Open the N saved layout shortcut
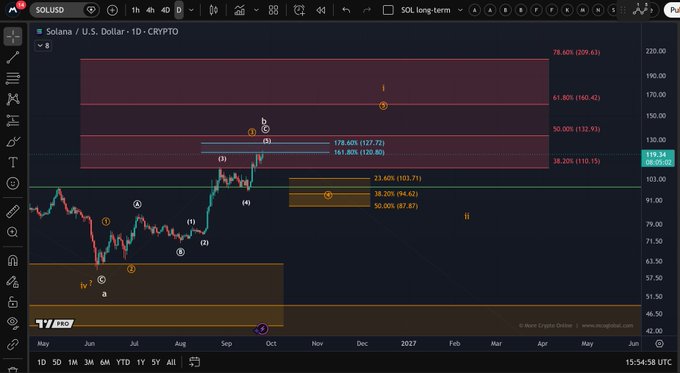 pyautogui.click(x=598, y=10)
